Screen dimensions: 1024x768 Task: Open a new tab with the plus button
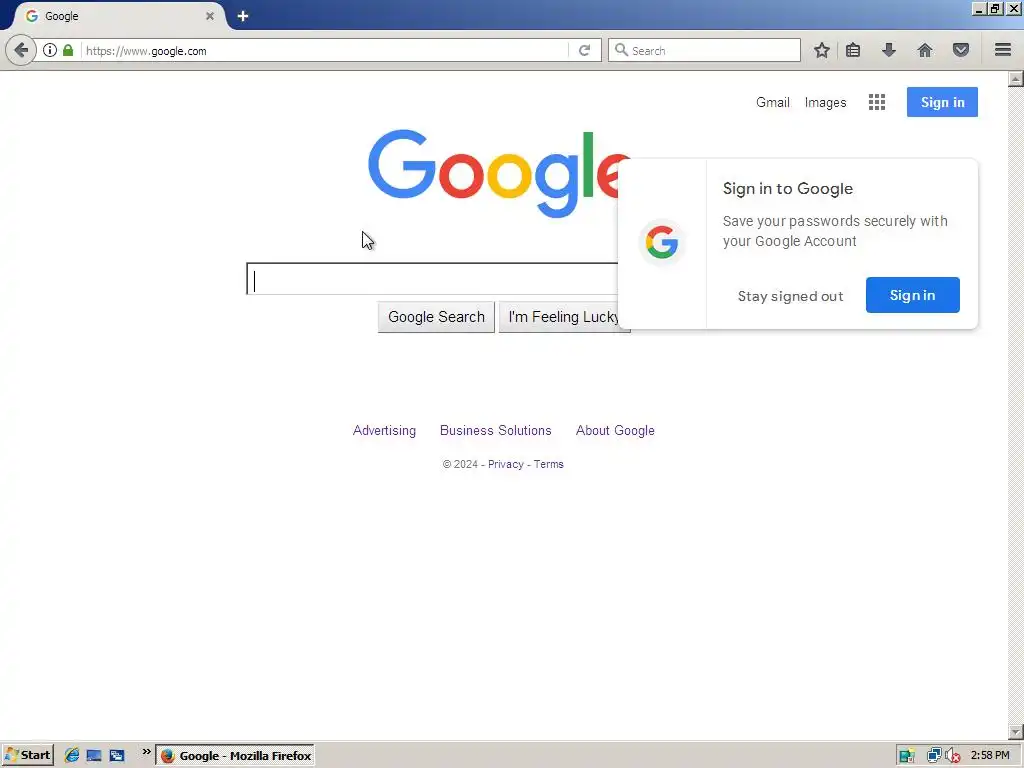coord(243,16)
